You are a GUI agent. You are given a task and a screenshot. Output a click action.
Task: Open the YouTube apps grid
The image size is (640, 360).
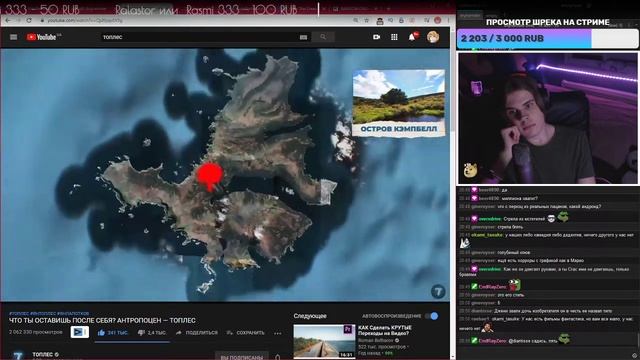(x=394, y=37)
